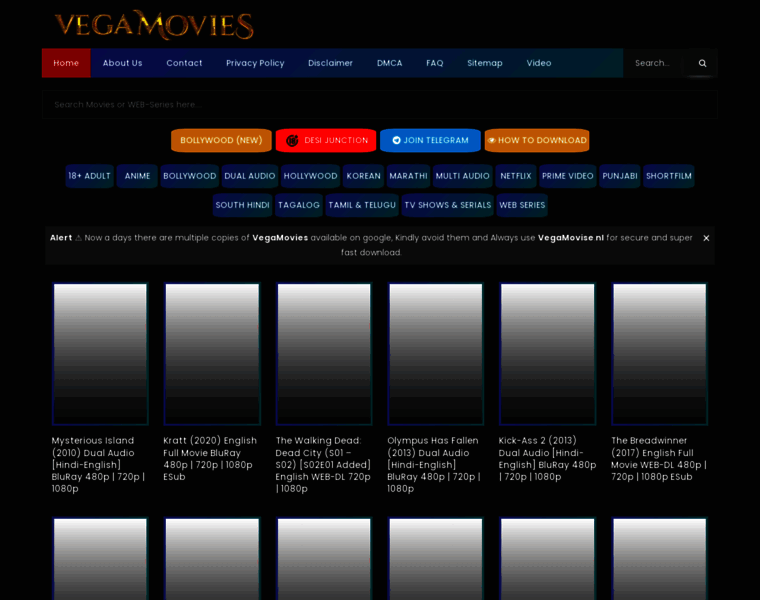Image resolution: width=760 pixels, height=600 pixels.
Task: Browse the Netflix category
Action: tap(516, 176)
